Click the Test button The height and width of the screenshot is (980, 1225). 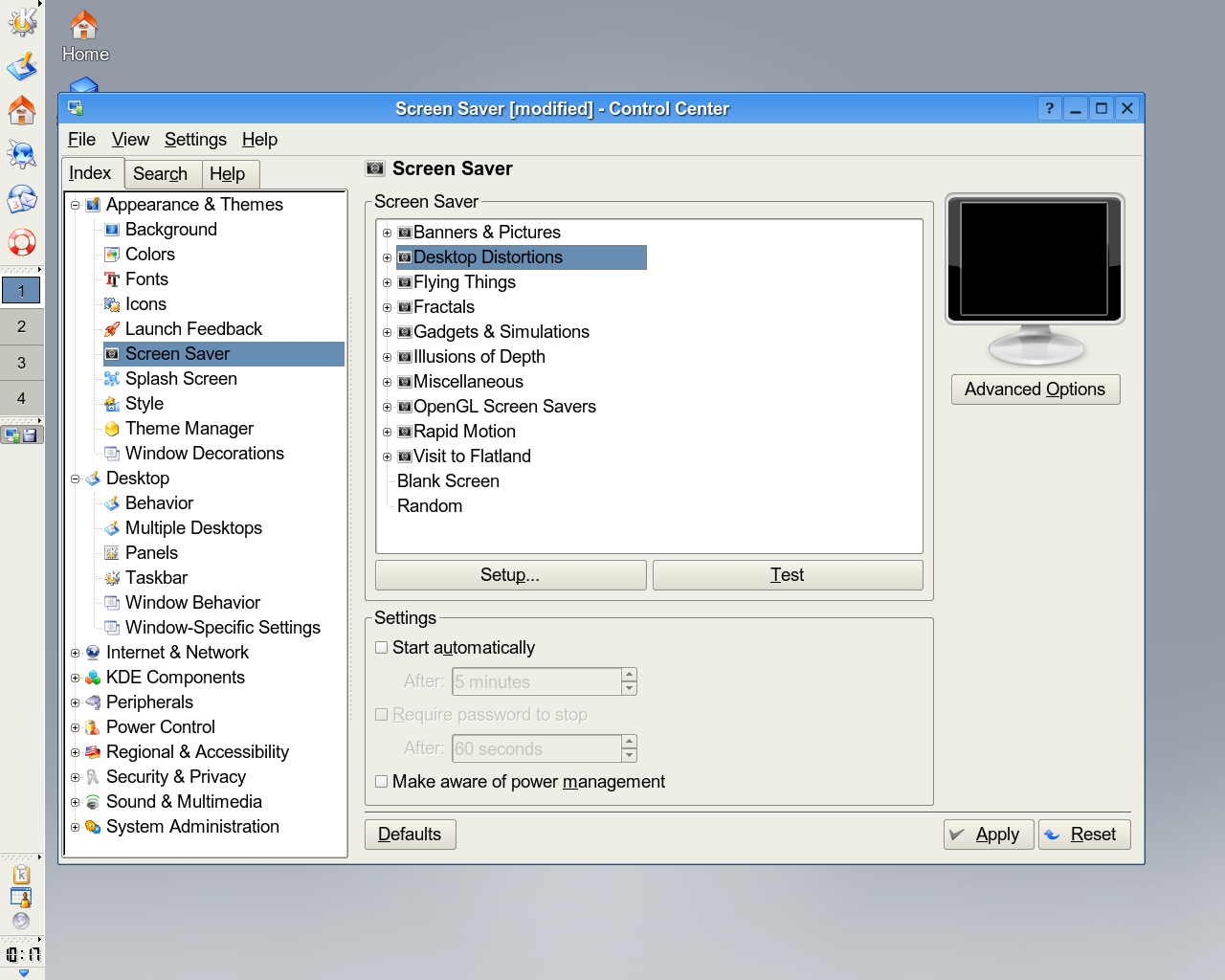(788, 575)
